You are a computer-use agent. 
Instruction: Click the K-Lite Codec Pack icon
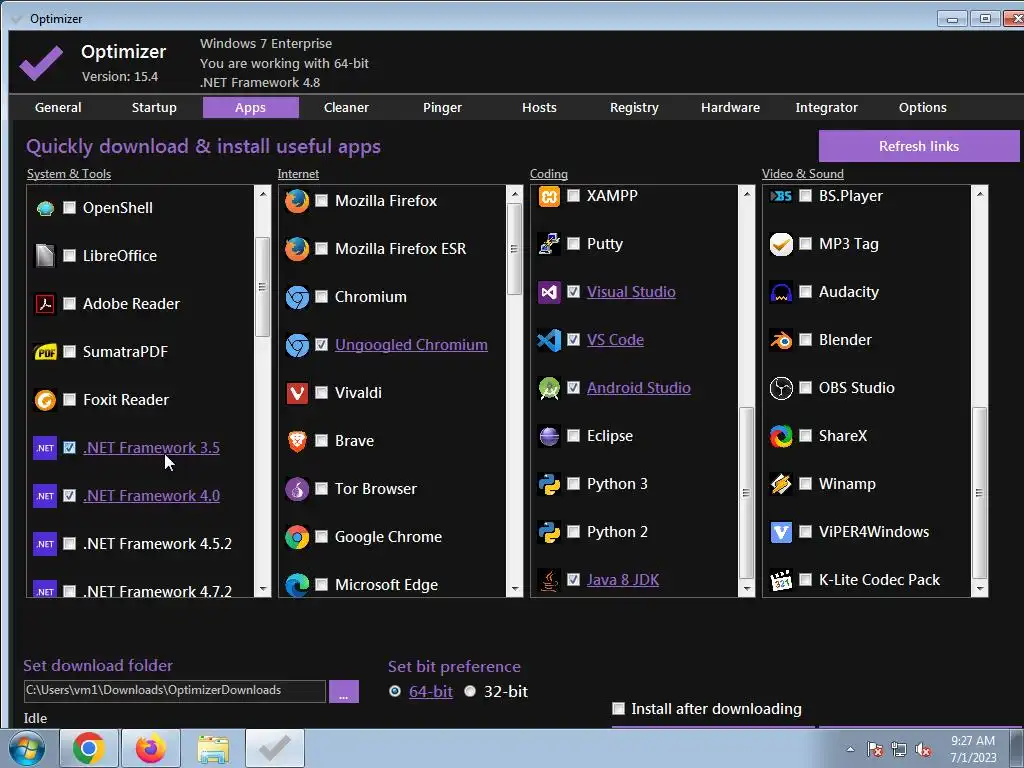click(781, 580)
